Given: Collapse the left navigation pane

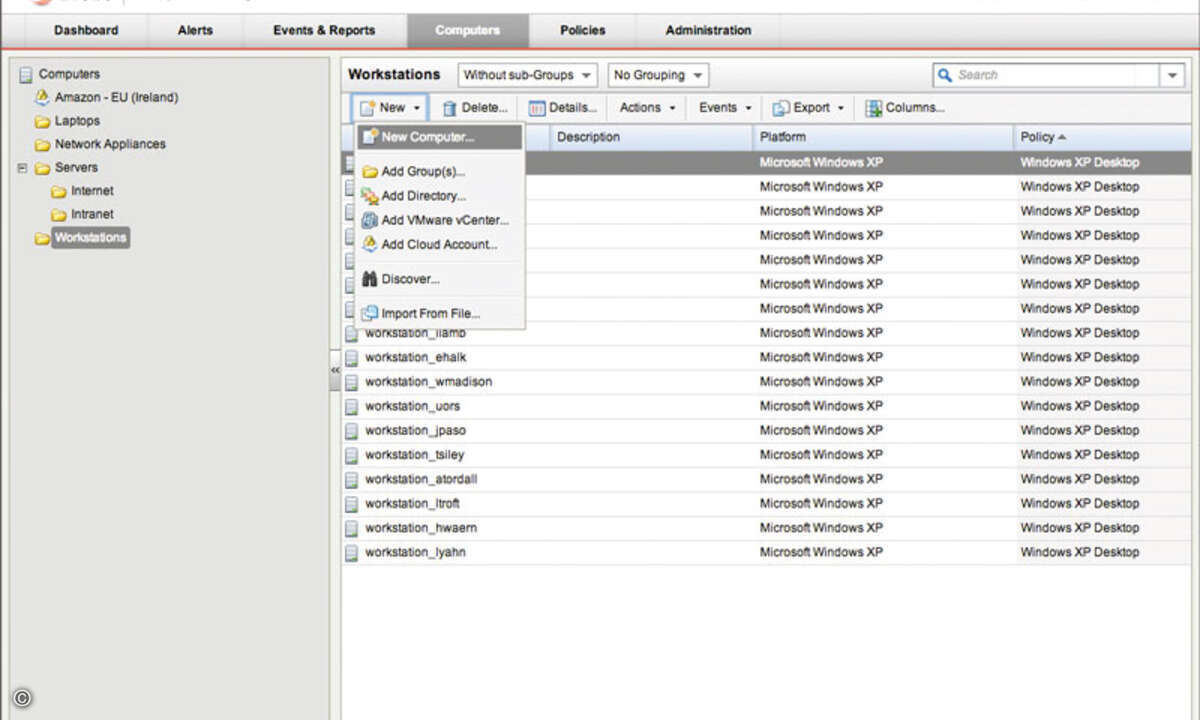Looking at the screenshot, I should 335,370.
